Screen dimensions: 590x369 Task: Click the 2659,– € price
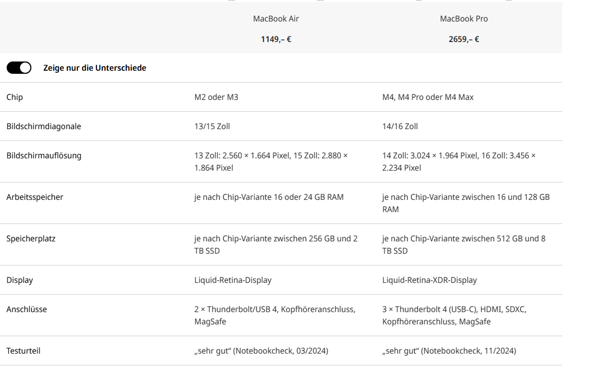click(x=464, y=39)
